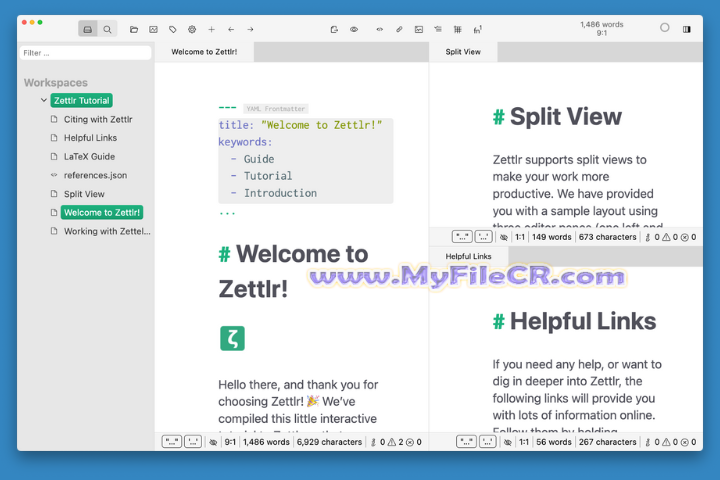Collapse the Zettlr Tutorial workspace chevron
Viewport: 720px width, 480px height.
coord(44,100)
